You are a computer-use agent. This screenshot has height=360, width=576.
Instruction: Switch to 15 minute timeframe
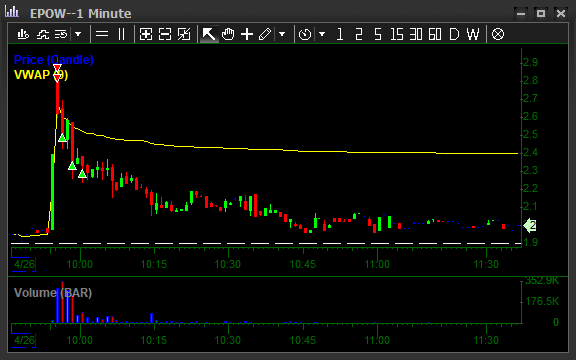click(397, 34)
